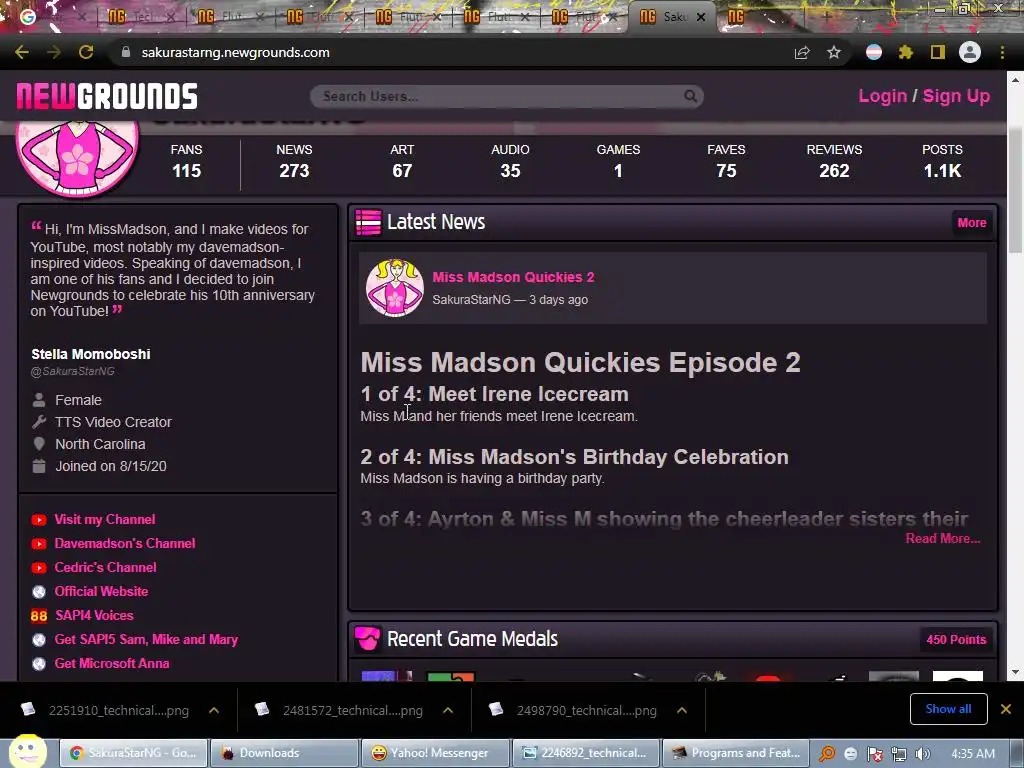Click the Login link

[882, 96]
